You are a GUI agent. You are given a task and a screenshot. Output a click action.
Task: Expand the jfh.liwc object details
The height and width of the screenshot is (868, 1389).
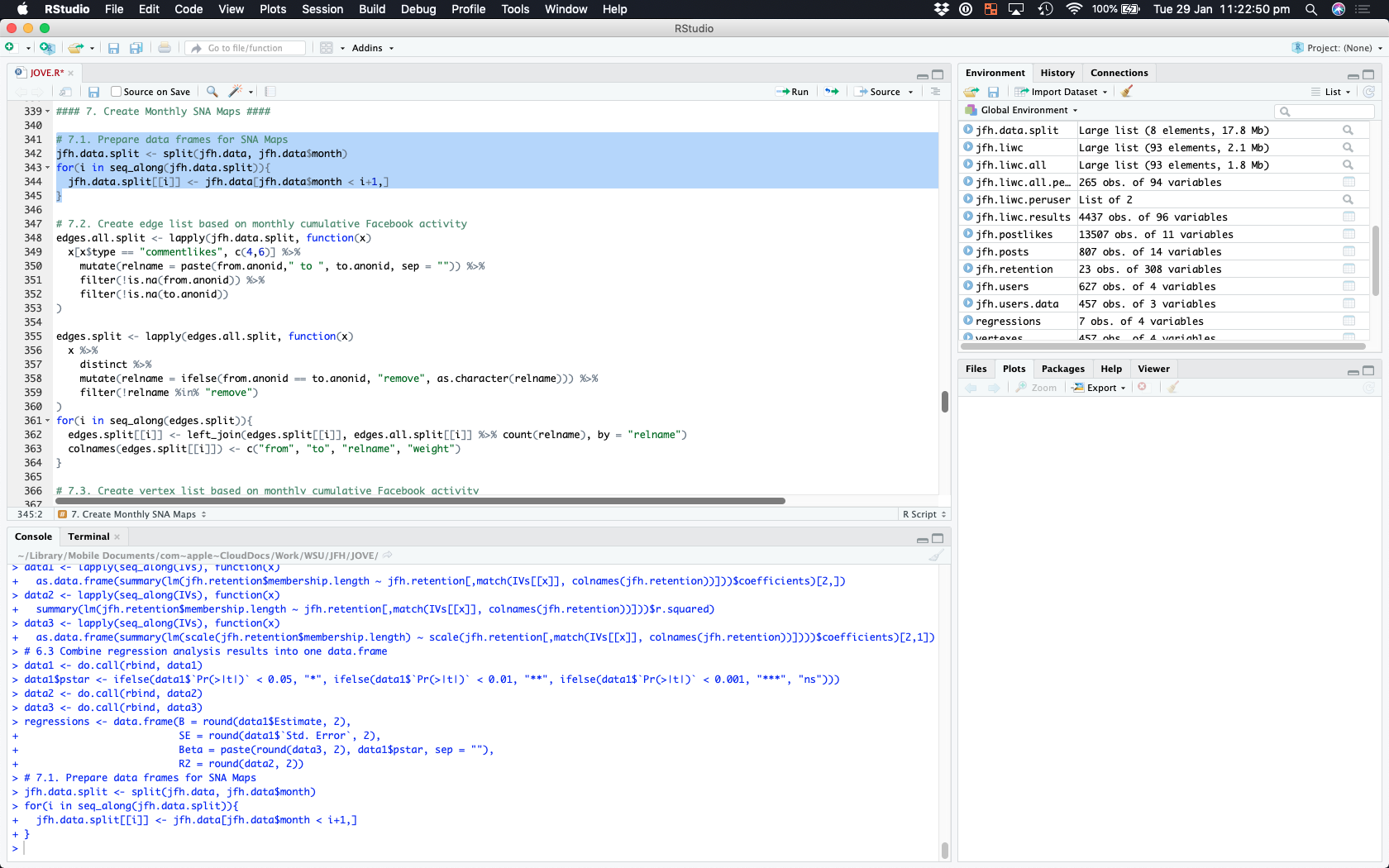point(968,148)
